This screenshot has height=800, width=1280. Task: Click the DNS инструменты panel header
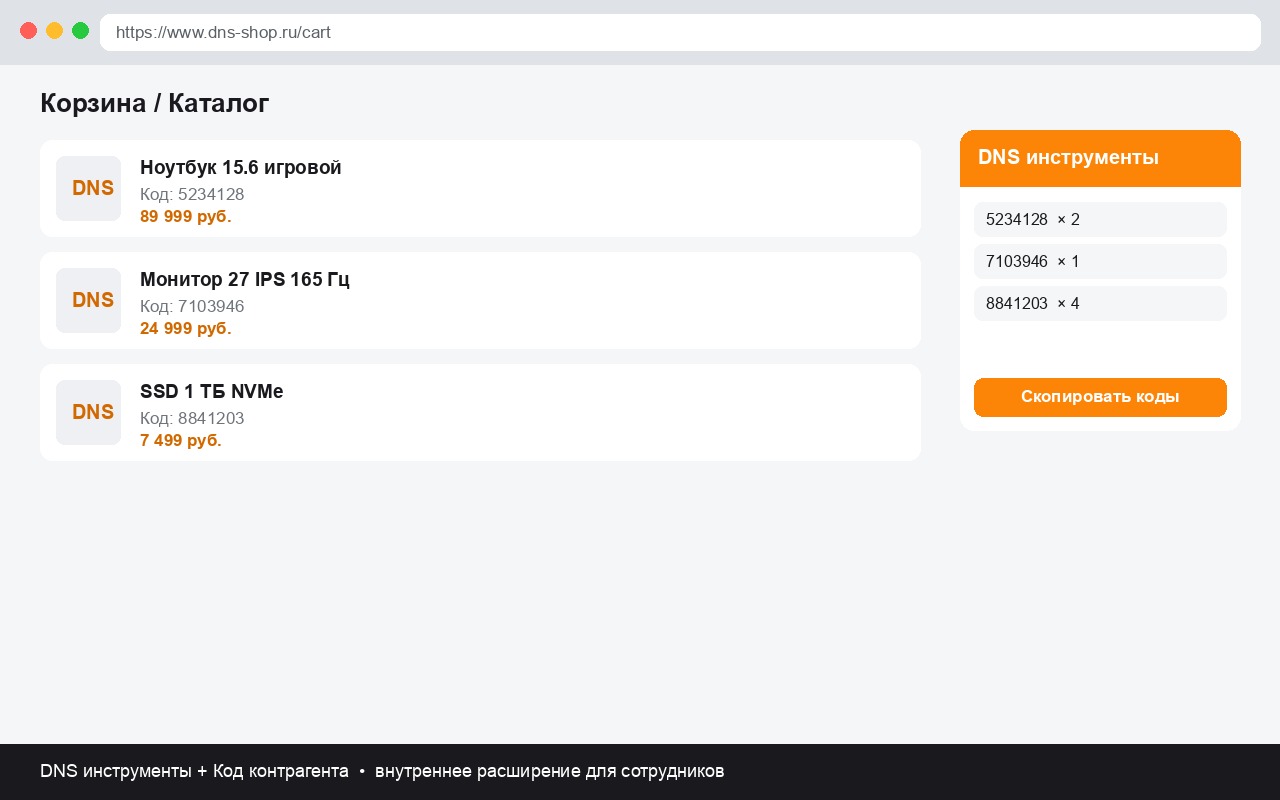(x=1100, y=158)
